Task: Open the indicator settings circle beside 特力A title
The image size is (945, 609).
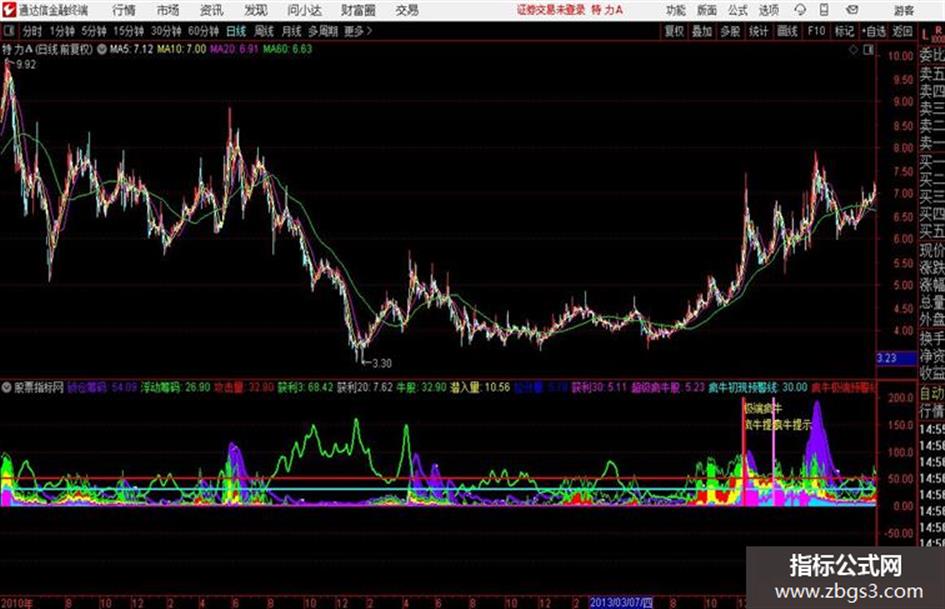Action: [x=102, y=49]
